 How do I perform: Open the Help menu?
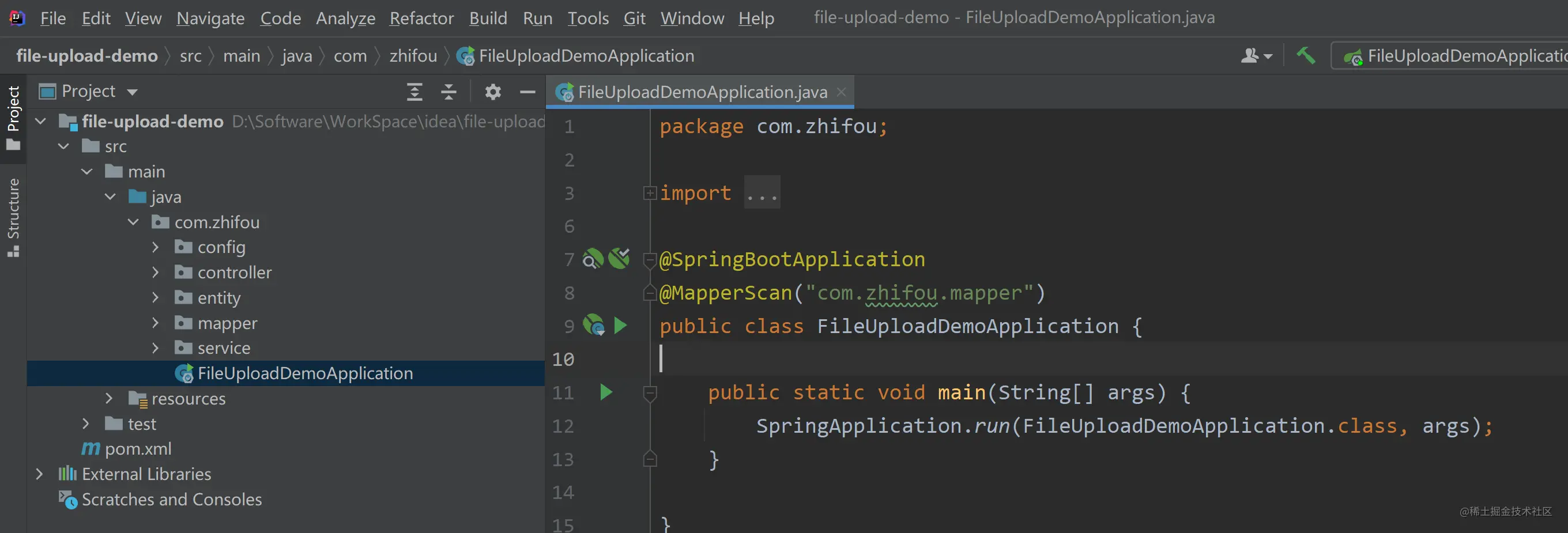point(756,18)
